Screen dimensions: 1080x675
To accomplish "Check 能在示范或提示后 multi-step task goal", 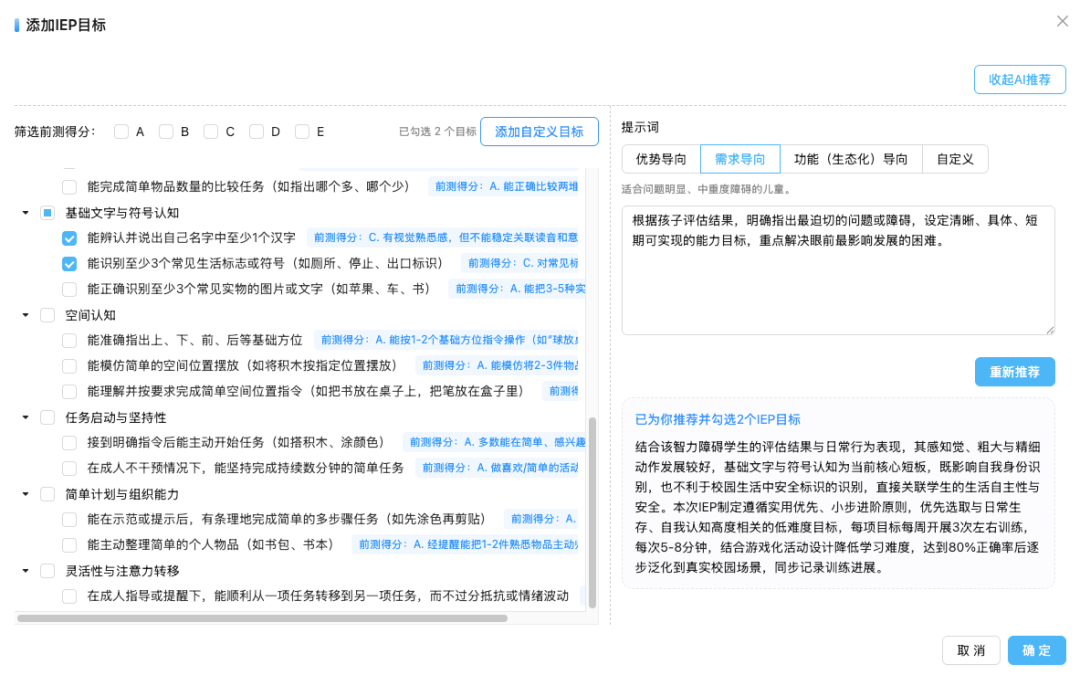I will (70, 519).
